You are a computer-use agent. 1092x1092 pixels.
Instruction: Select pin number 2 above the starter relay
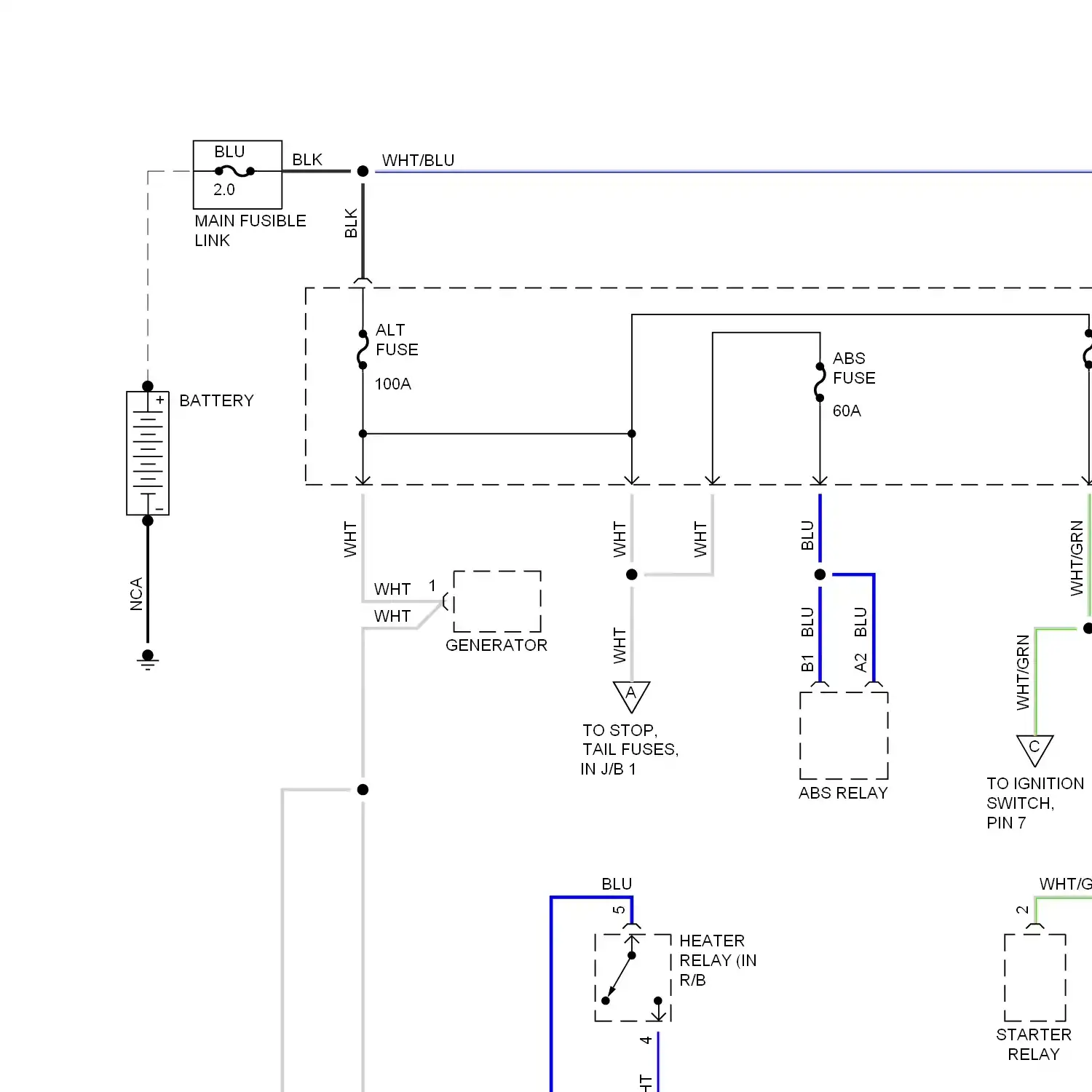point(1022,910)
